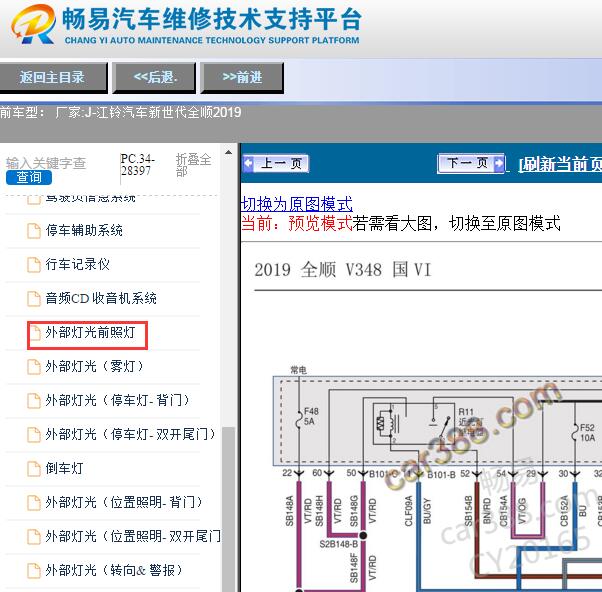Go forward with >>前进 button
The height and width of the screenshot is (592, 602).
[242, 78]
